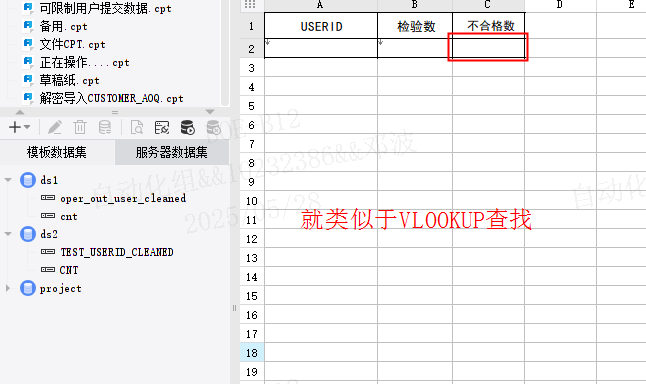646x384 pixels.
Task: Click the trash delete dataset icon
Action: click(x=80, y=127)
